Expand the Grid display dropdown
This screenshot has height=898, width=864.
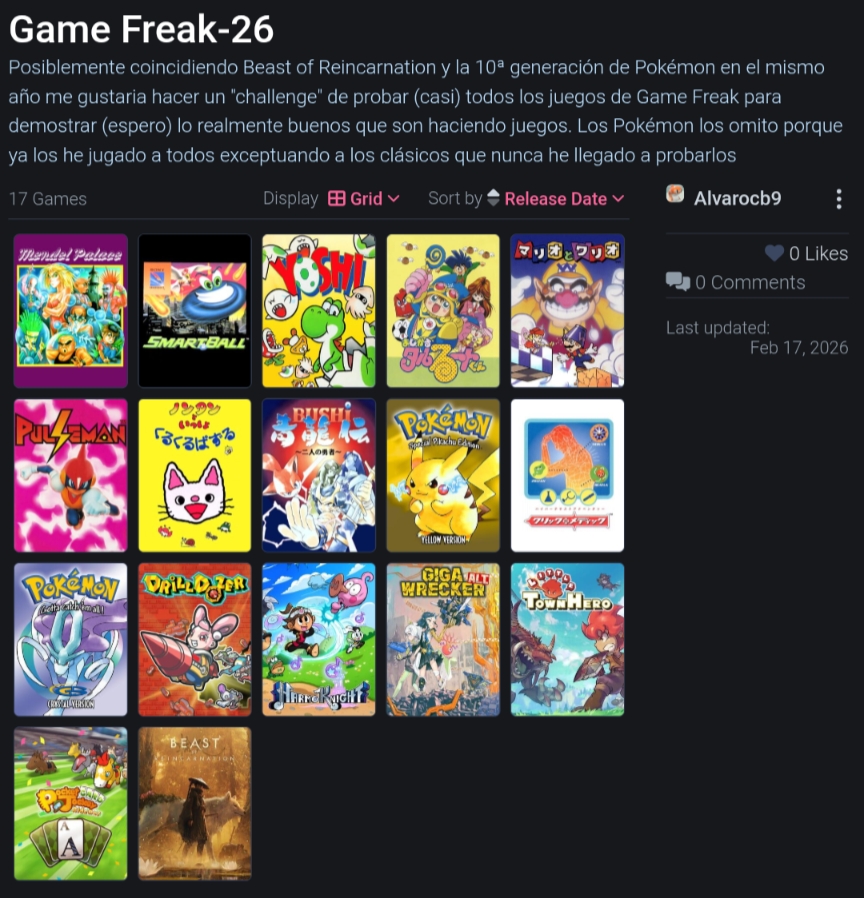364,199
